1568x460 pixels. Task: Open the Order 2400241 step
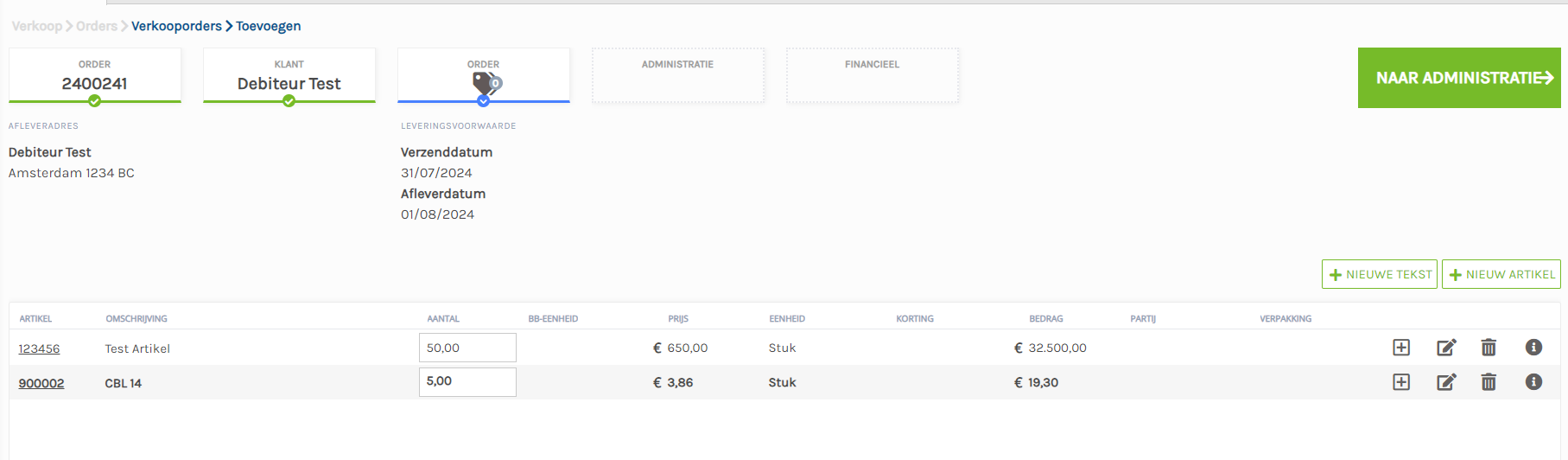pyautogui.click(x=95, y=76)
